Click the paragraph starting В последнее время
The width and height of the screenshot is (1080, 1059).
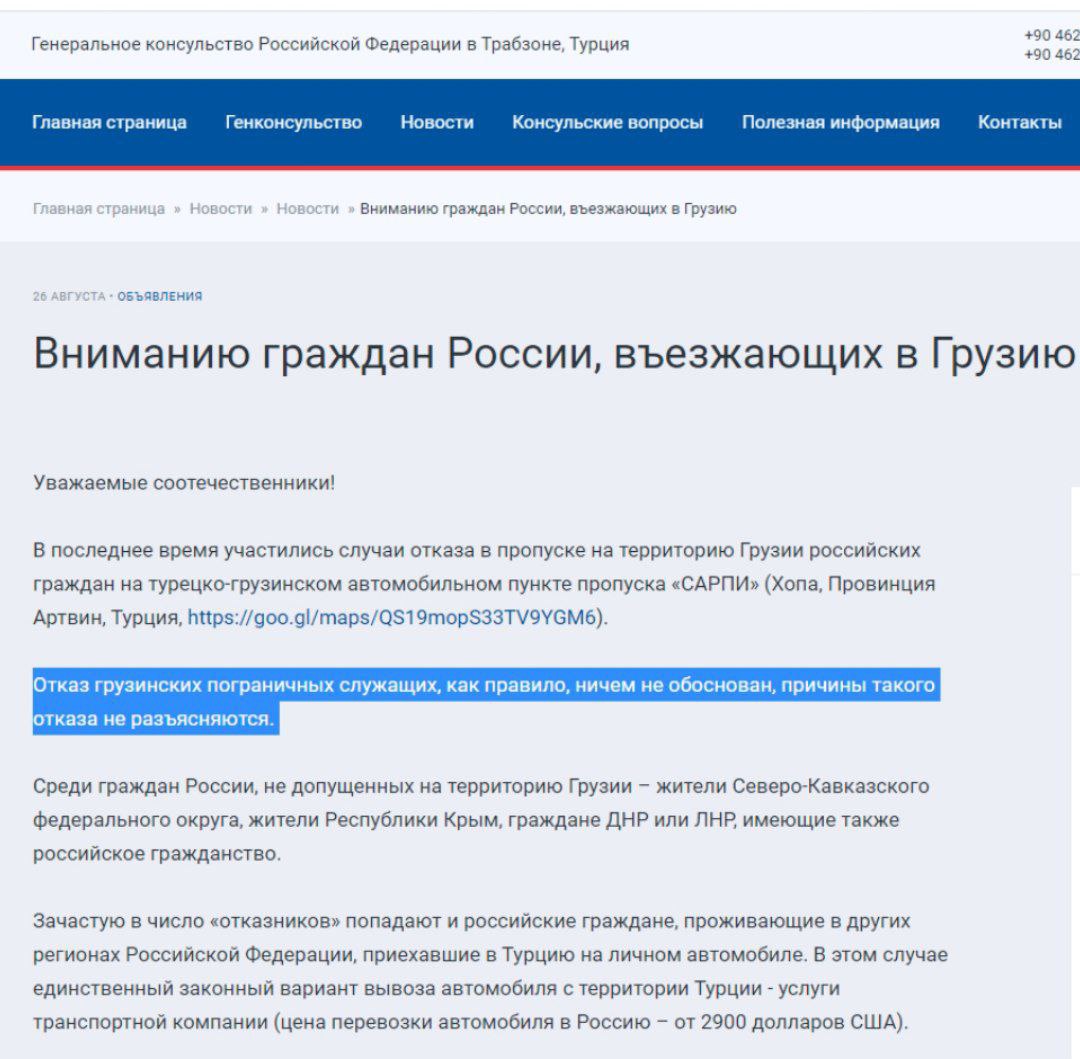pos(484,583)
